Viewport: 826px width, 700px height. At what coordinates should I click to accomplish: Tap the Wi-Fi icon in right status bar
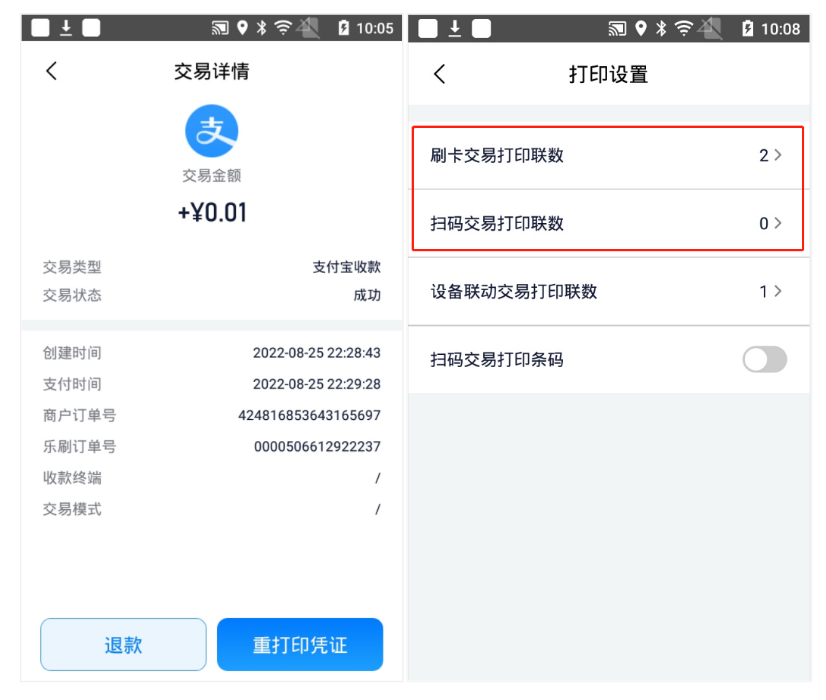click(684, 28)
